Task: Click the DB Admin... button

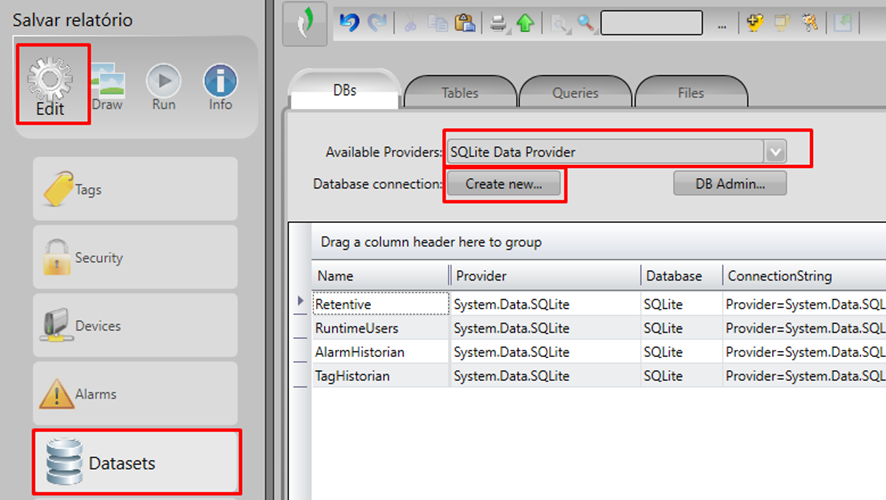Action: [x=729, y=184]
